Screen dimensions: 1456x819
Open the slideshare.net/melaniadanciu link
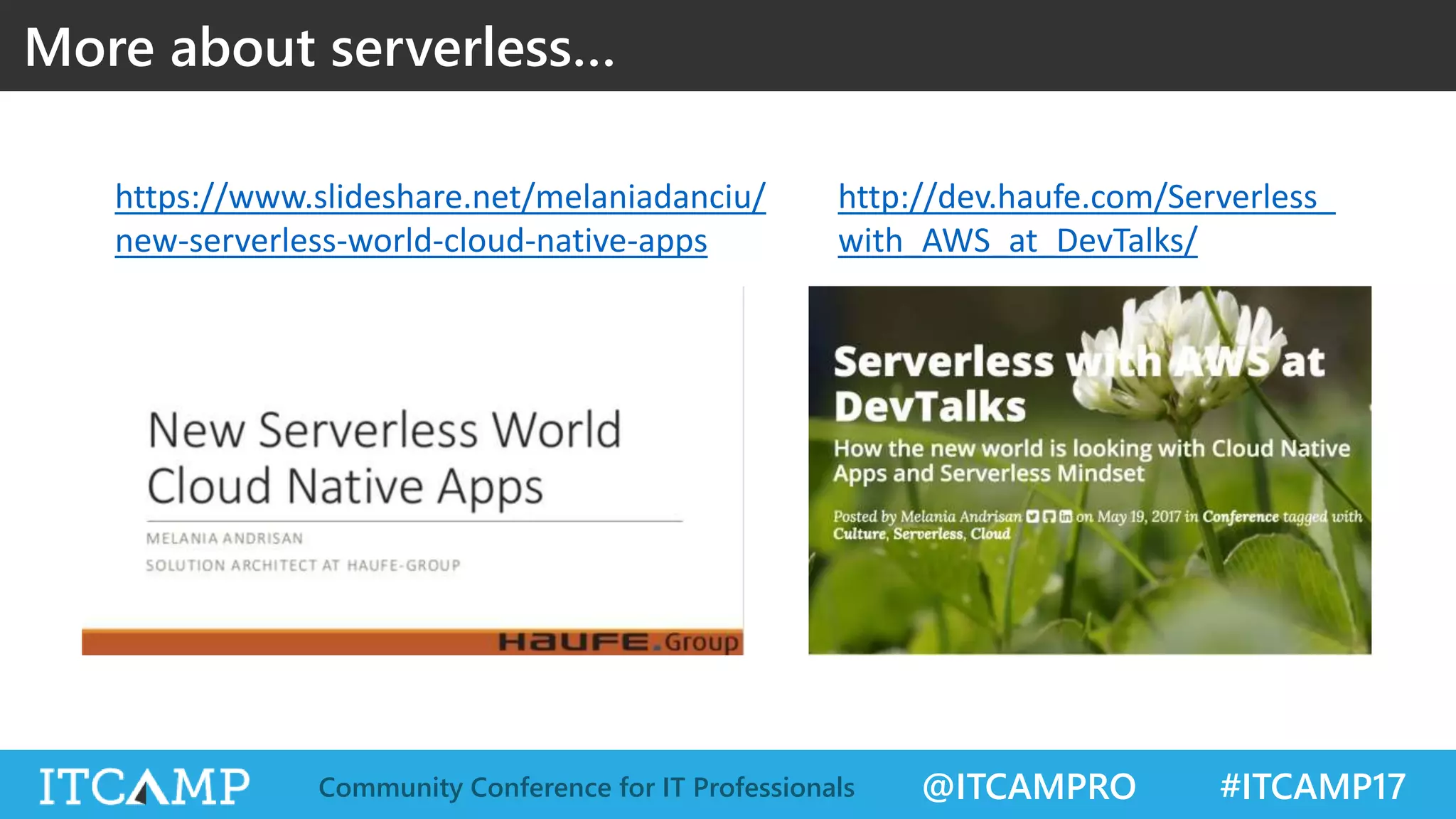pos(441,219)
